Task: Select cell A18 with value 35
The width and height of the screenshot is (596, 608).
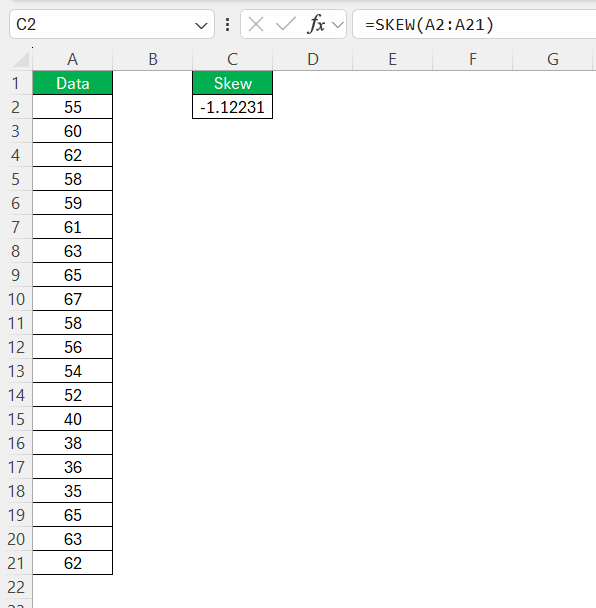Action: coord(73,491)
